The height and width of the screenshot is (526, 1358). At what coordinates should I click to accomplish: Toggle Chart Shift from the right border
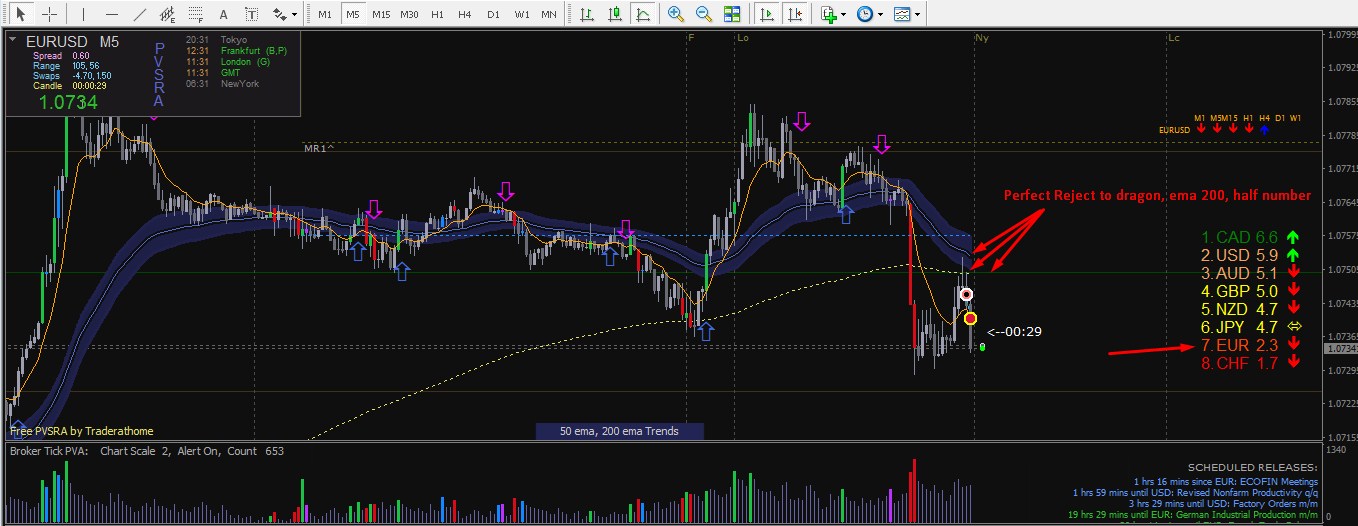pyautogui.click(x=796, y=14)
